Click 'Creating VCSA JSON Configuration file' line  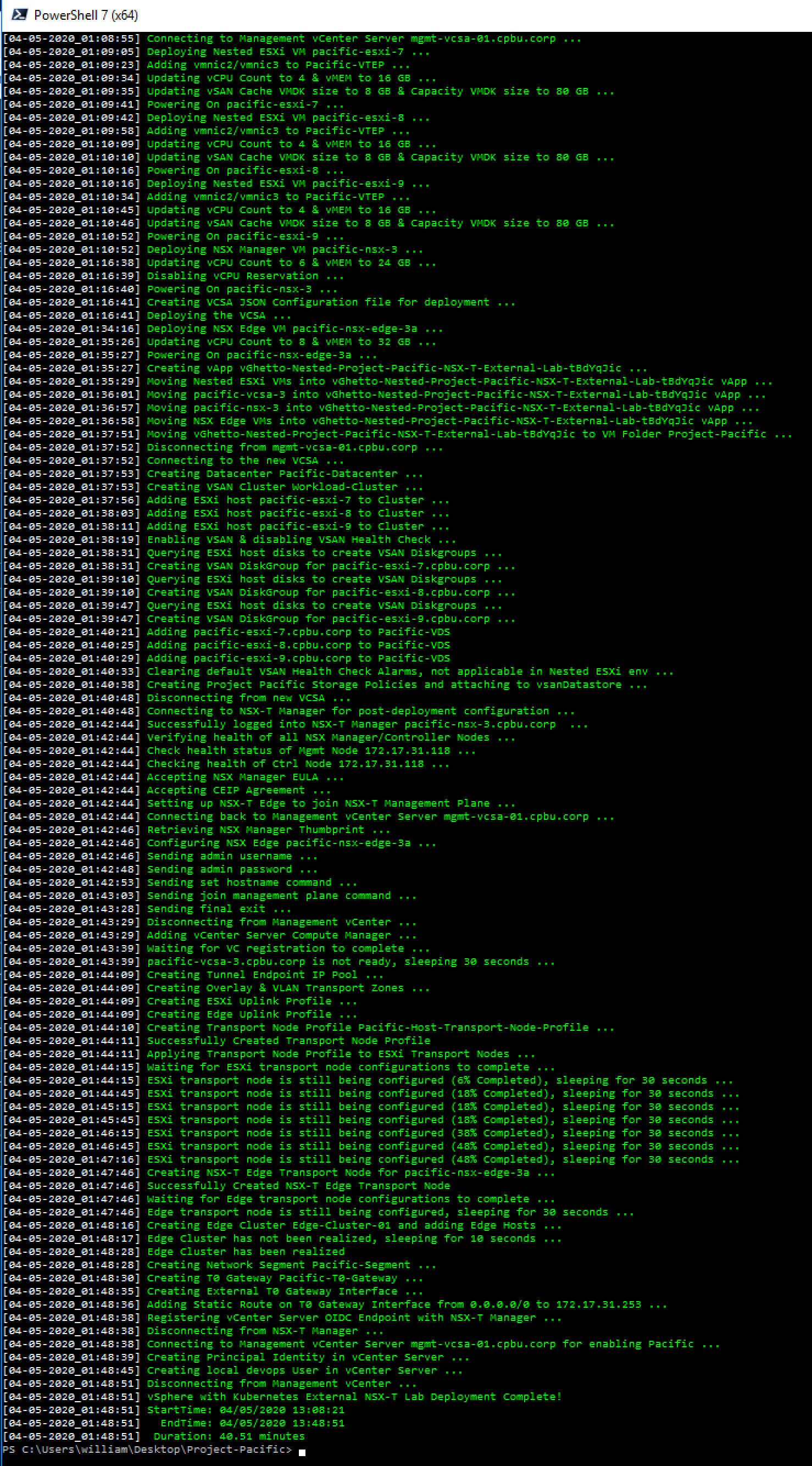pos(259,302)
